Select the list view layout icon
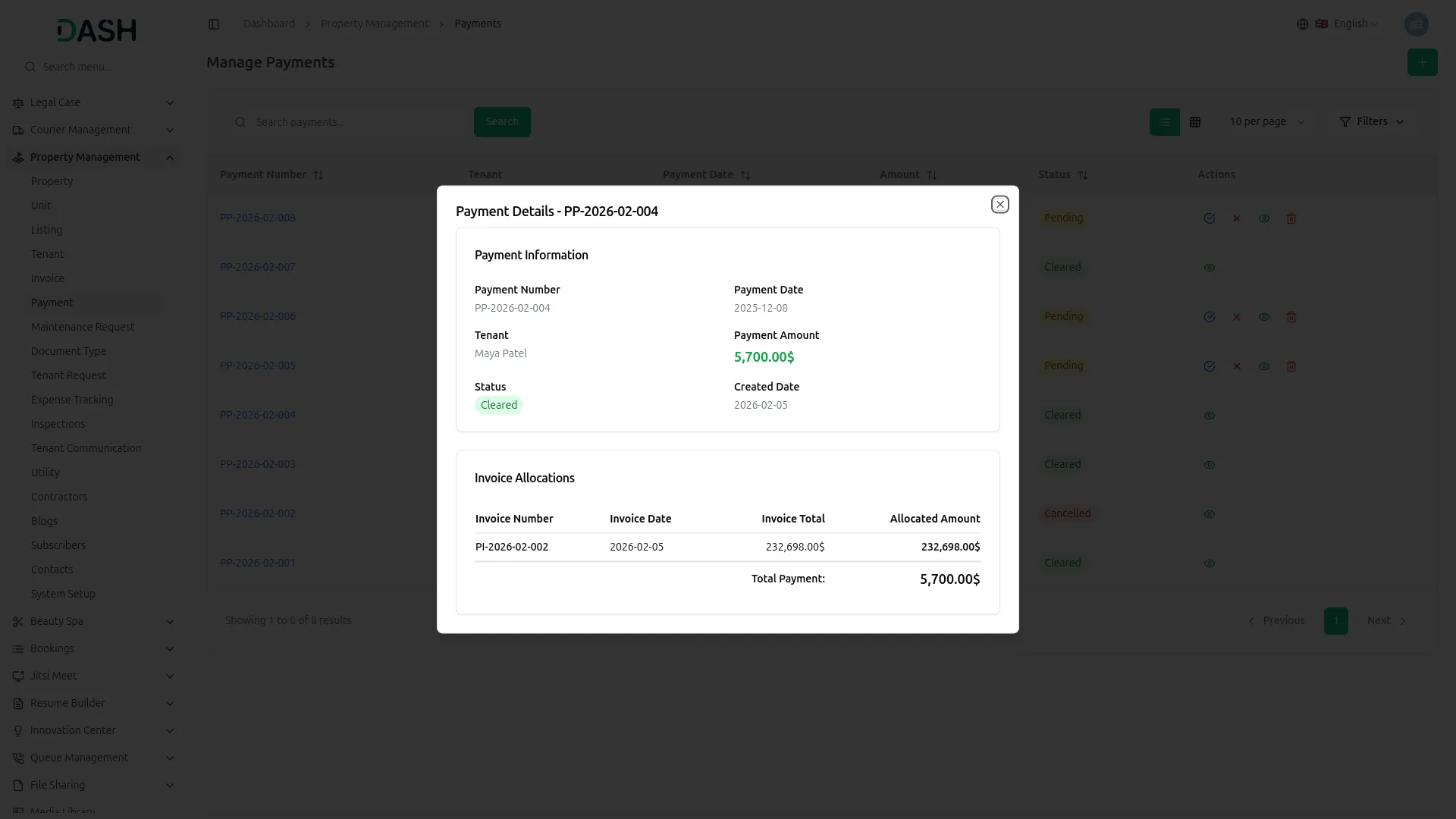 tap(1164, 122)
